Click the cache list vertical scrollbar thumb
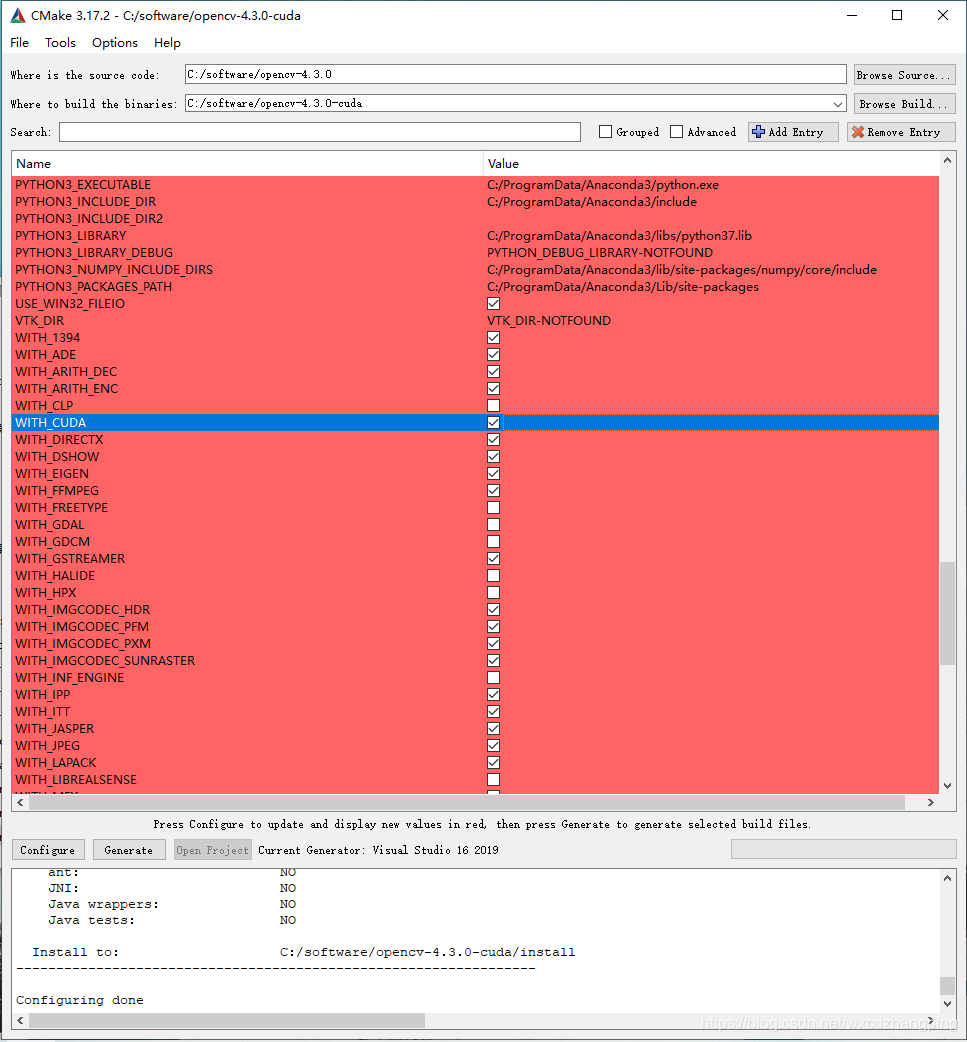Viewport: 967px width, 1042px height. click(x=947, y=613)
